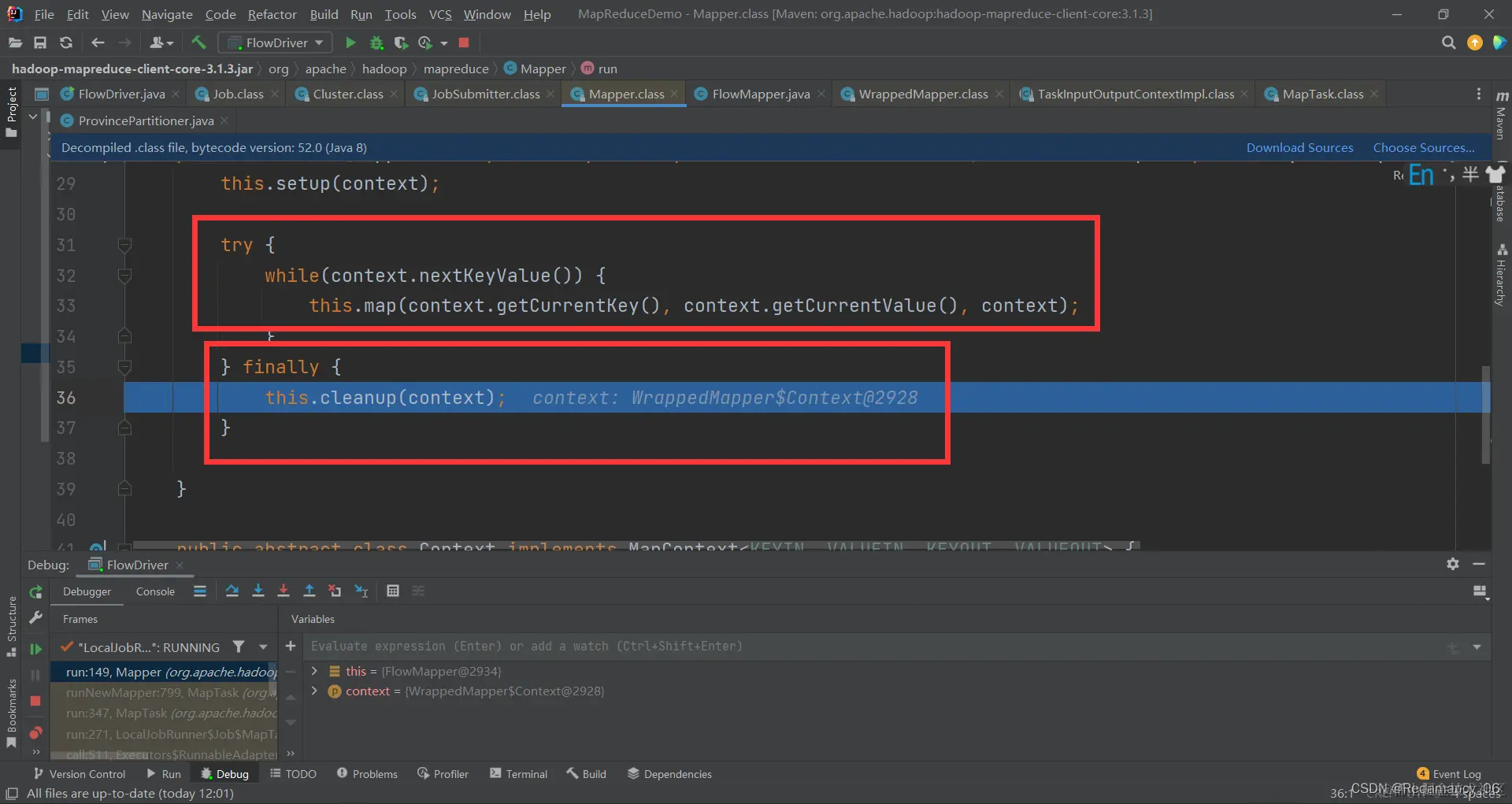
Task: Collapse fold marker at line 32
Action: [124, 276]
